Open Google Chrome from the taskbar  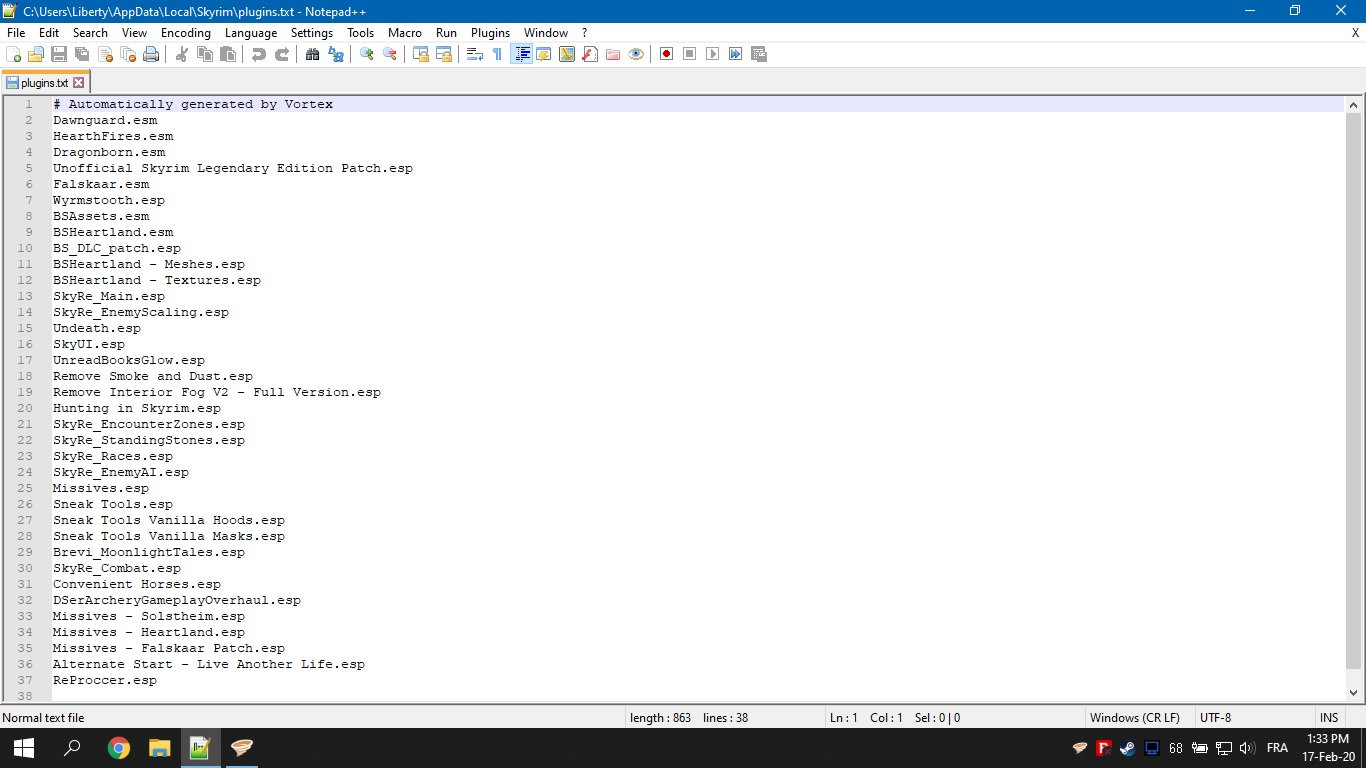point(119,748)
